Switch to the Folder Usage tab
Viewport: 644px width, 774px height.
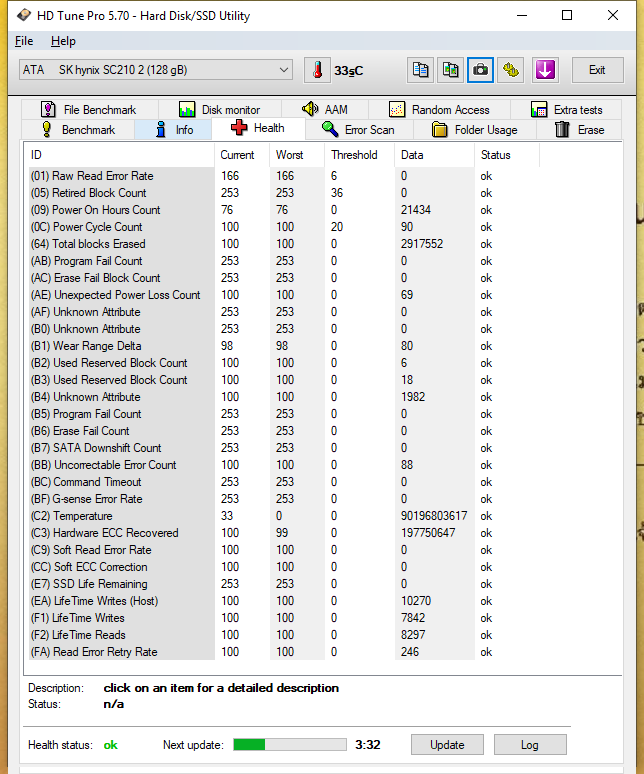[475, 130]
